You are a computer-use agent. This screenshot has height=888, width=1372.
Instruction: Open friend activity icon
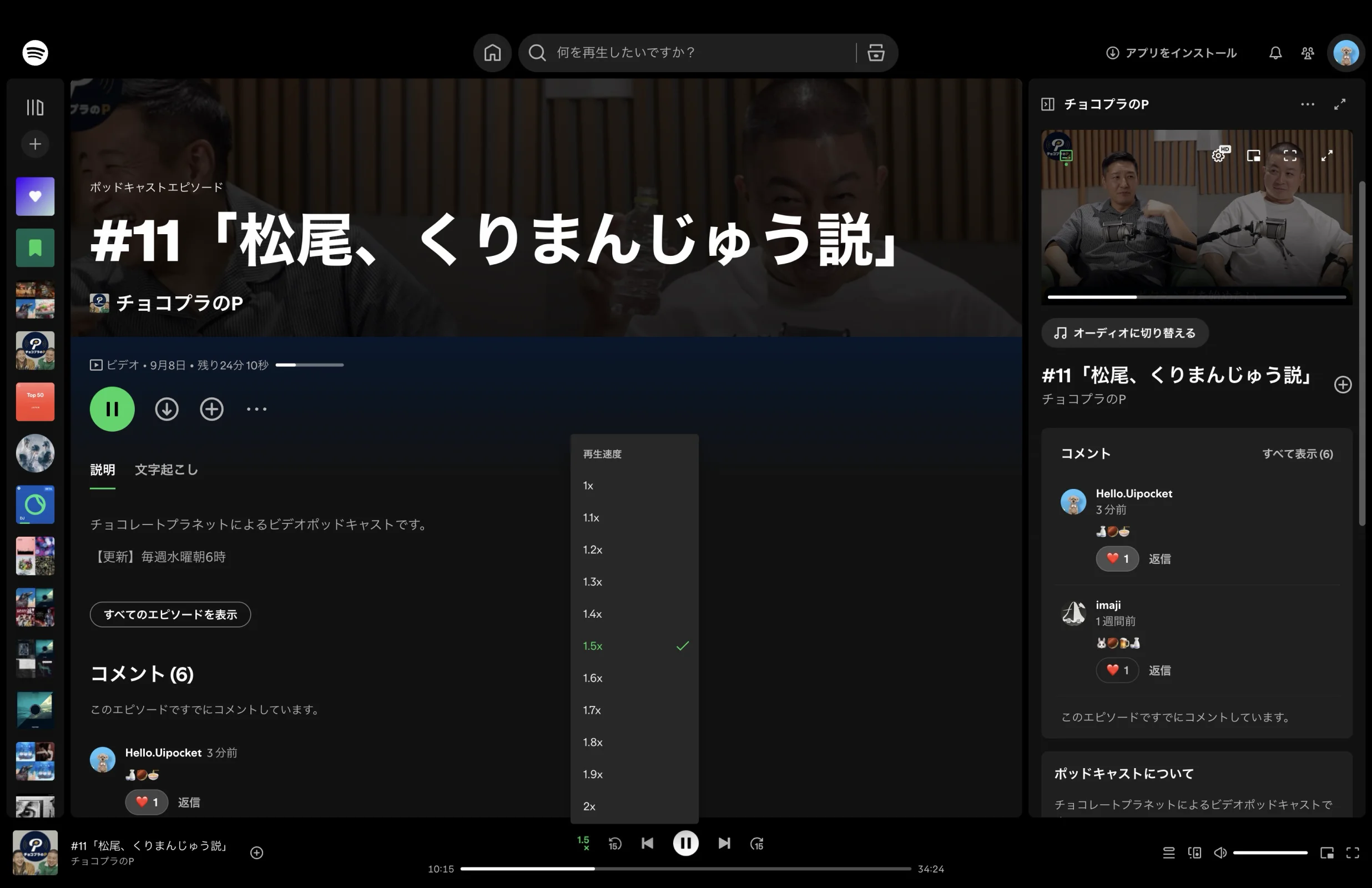pyautogui.click(x=1308, y=53)
